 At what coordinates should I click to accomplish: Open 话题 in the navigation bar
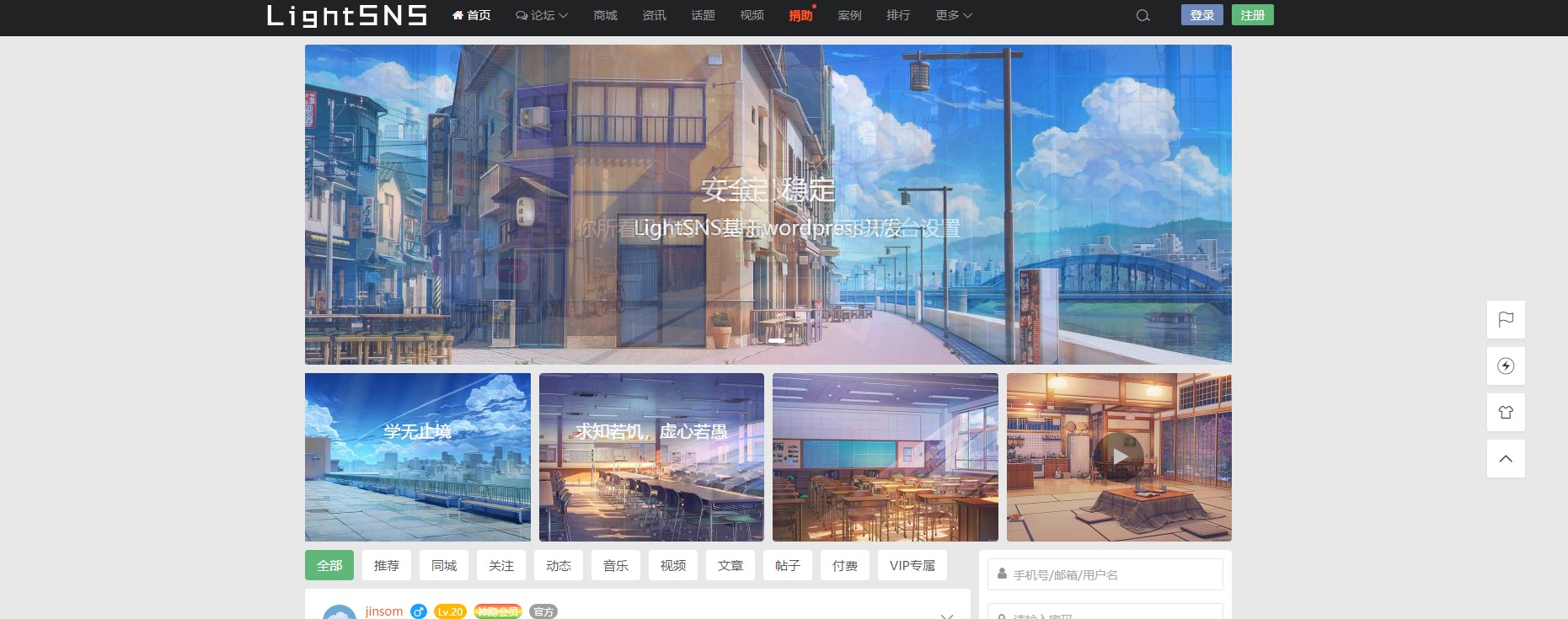[703, 15]
